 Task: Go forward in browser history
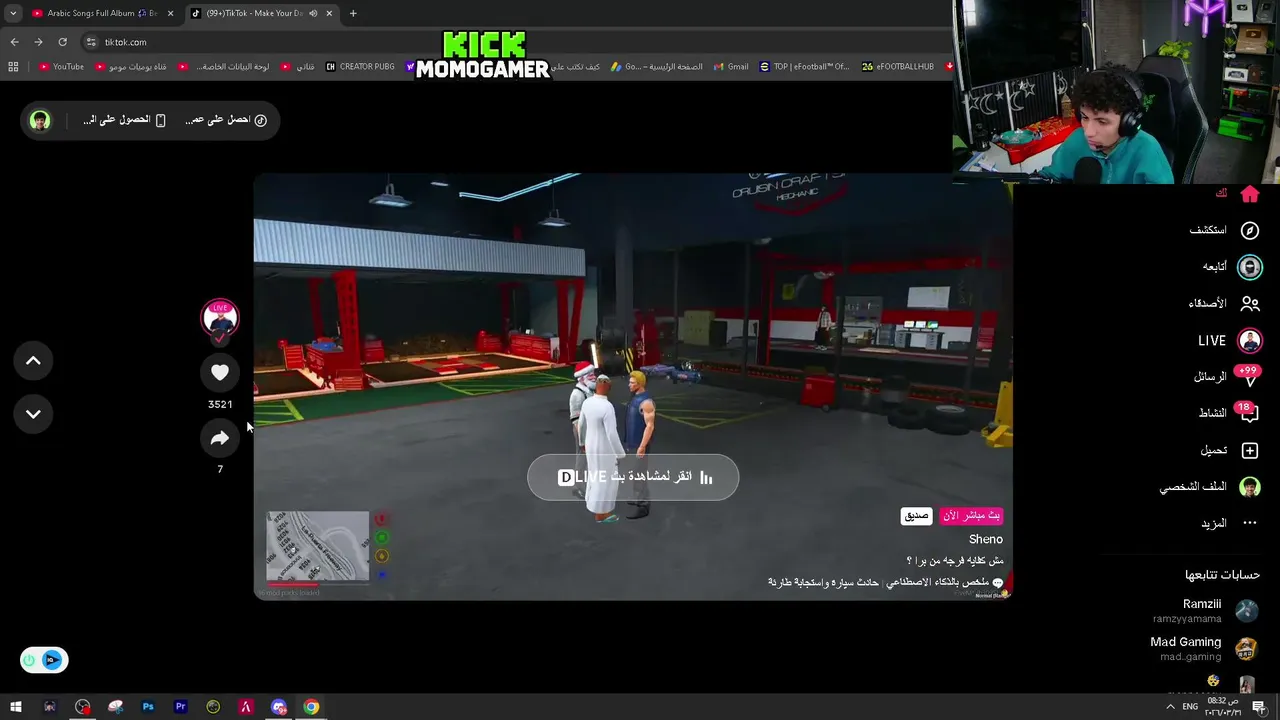(x=38, y=42)
